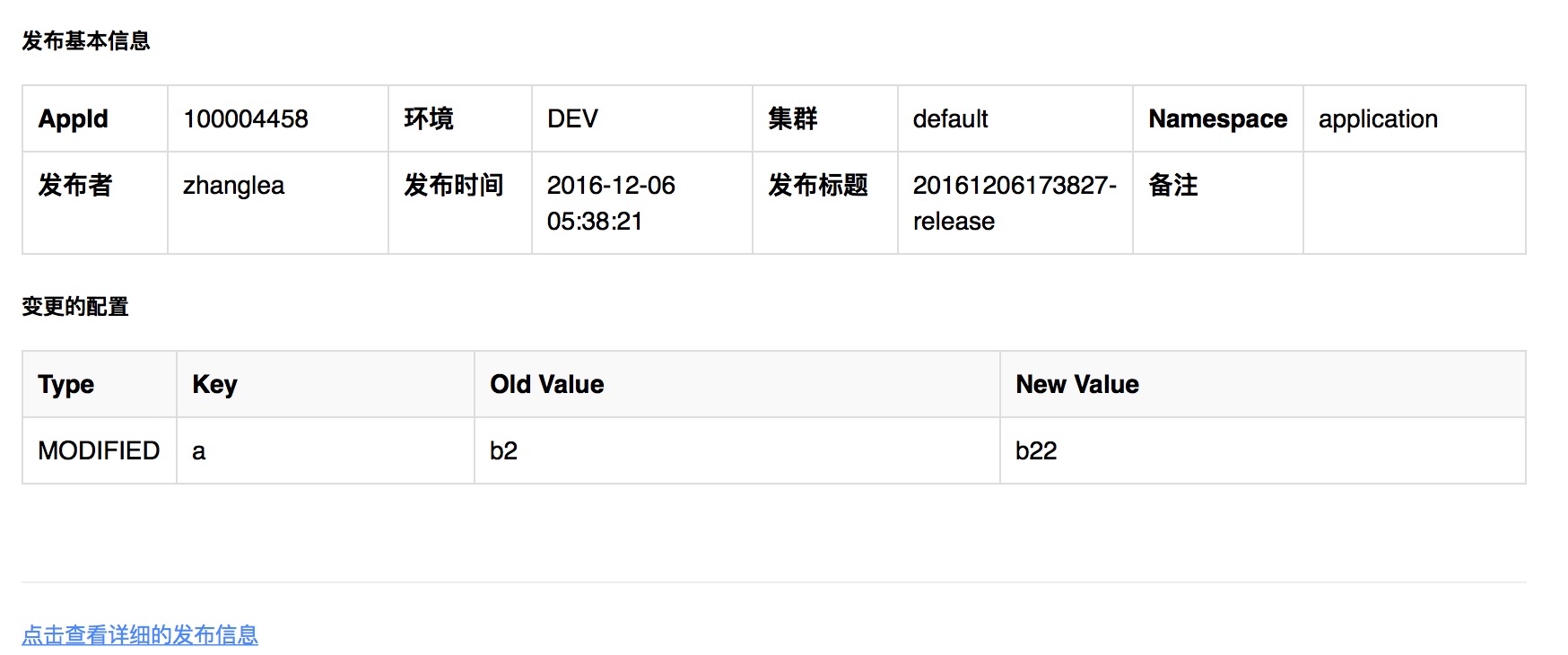Click the release title 20161206173827-release
Image resolution: width=1568 pixels, height=655 pixels.
tap(1014, 203)
